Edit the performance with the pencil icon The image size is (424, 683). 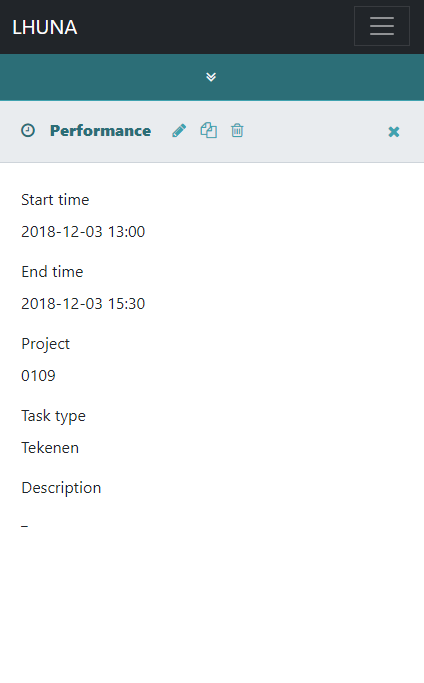pyautogui.click(x=179, y=130)
